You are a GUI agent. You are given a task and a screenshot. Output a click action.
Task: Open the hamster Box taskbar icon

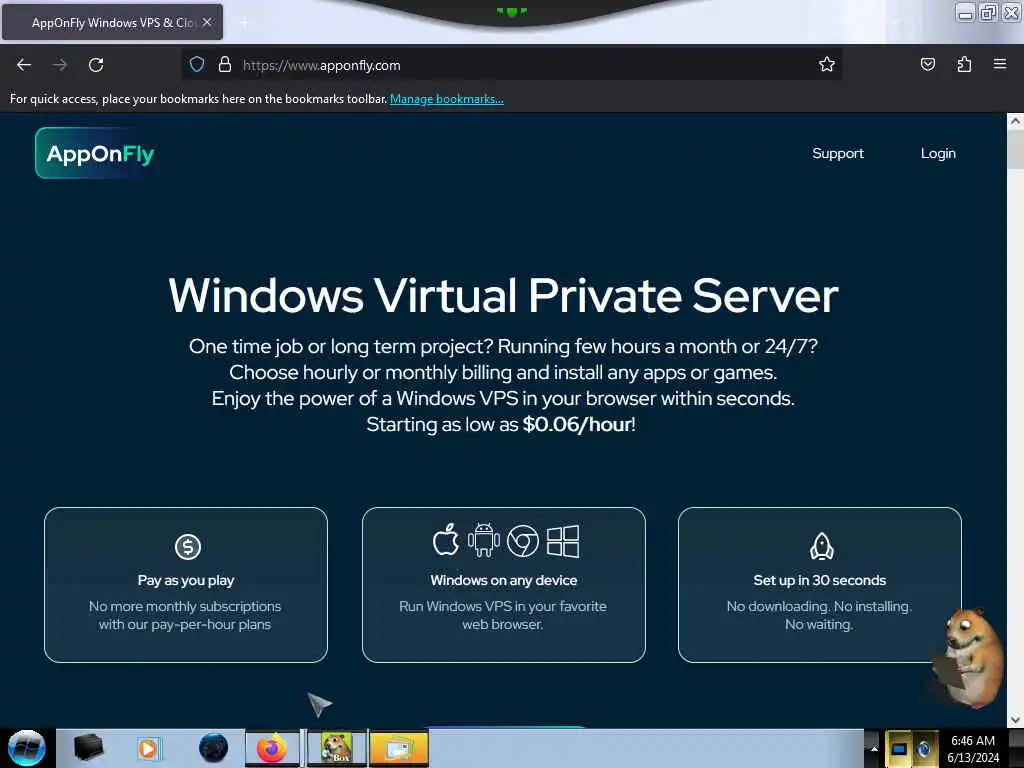[x=336, y=748]
